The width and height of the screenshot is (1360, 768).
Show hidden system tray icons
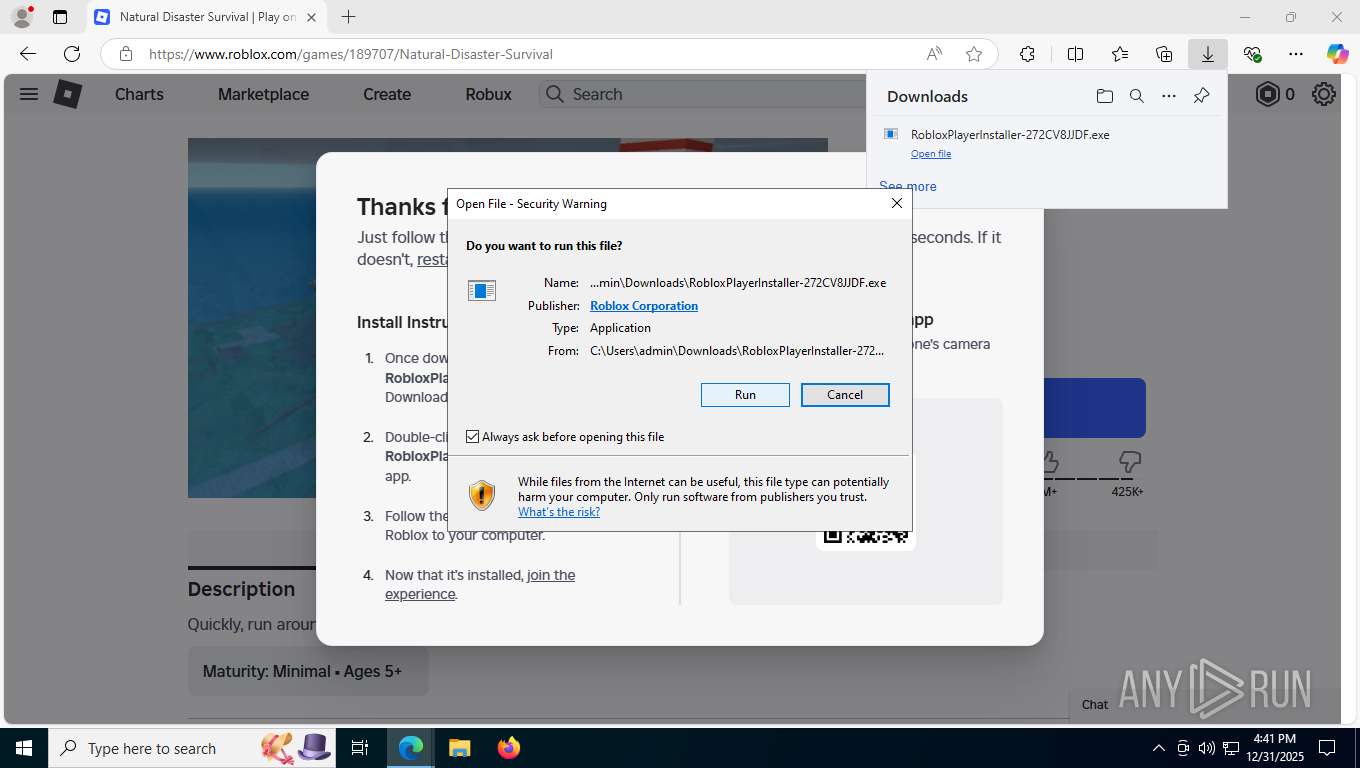(x=1159, y=748)
